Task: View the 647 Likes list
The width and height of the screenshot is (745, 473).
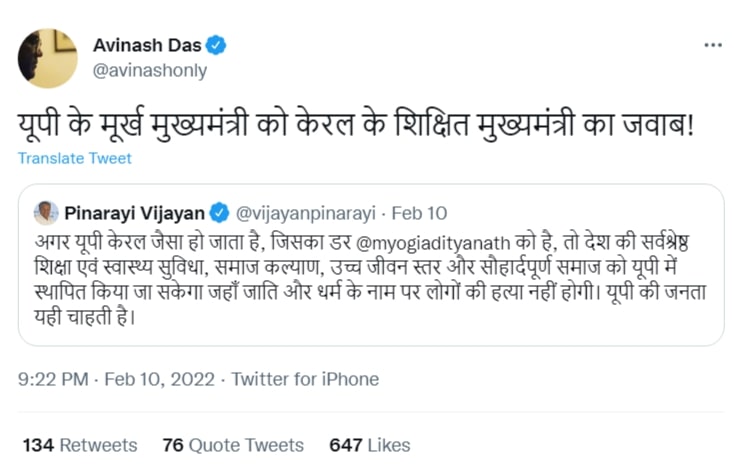Action: (x=369, y=445)
